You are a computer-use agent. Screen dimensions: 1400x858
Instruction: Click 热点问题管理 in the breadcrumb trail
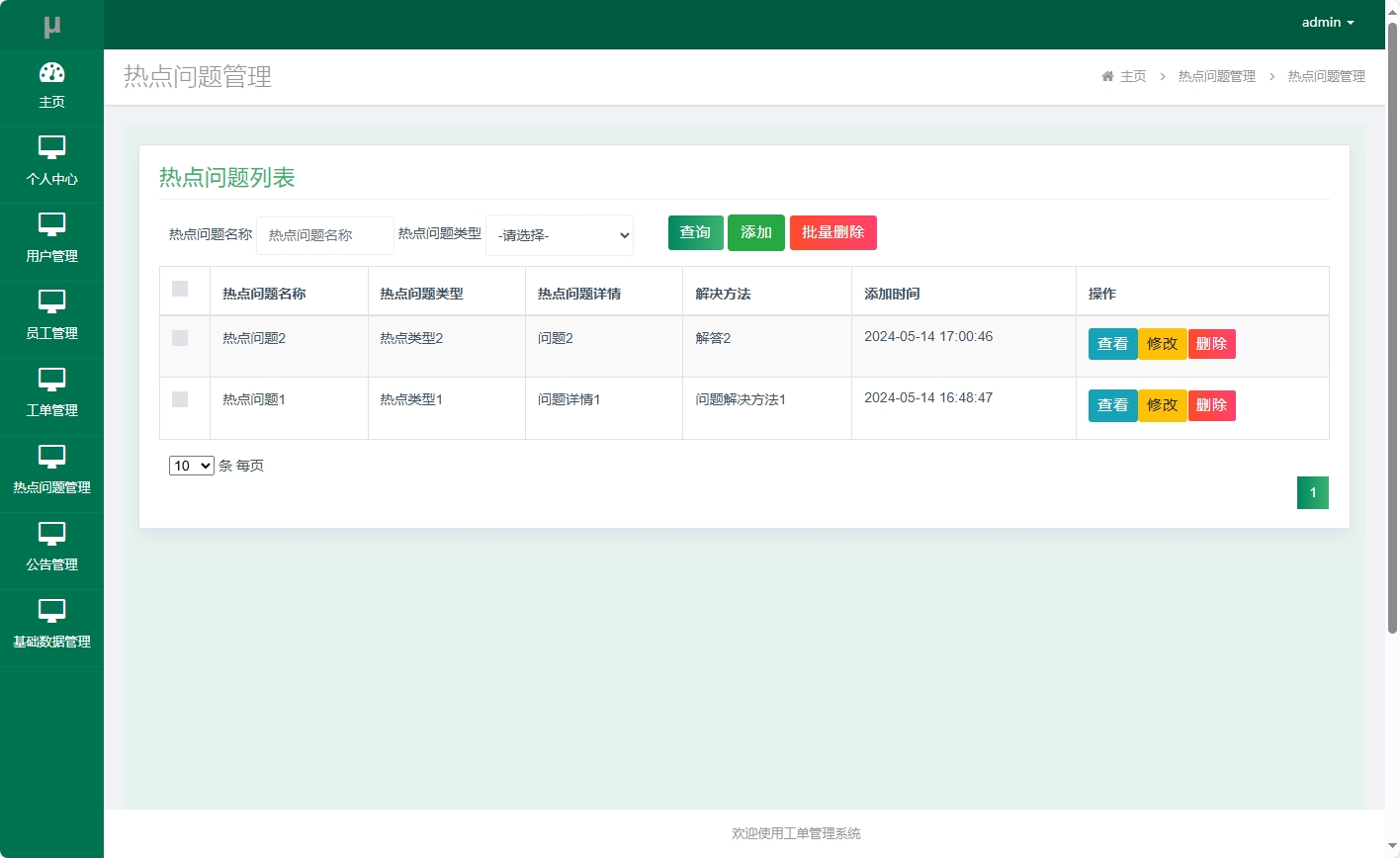[1217, 76]
